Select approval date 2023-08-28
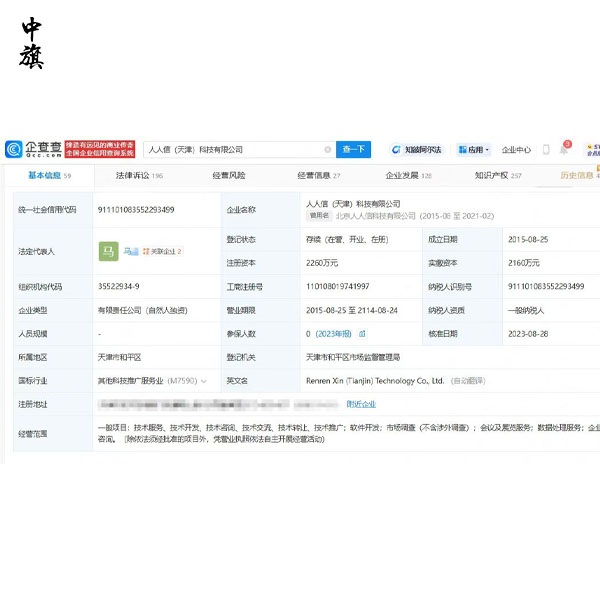Screen dimensions: 600x600 528,334
